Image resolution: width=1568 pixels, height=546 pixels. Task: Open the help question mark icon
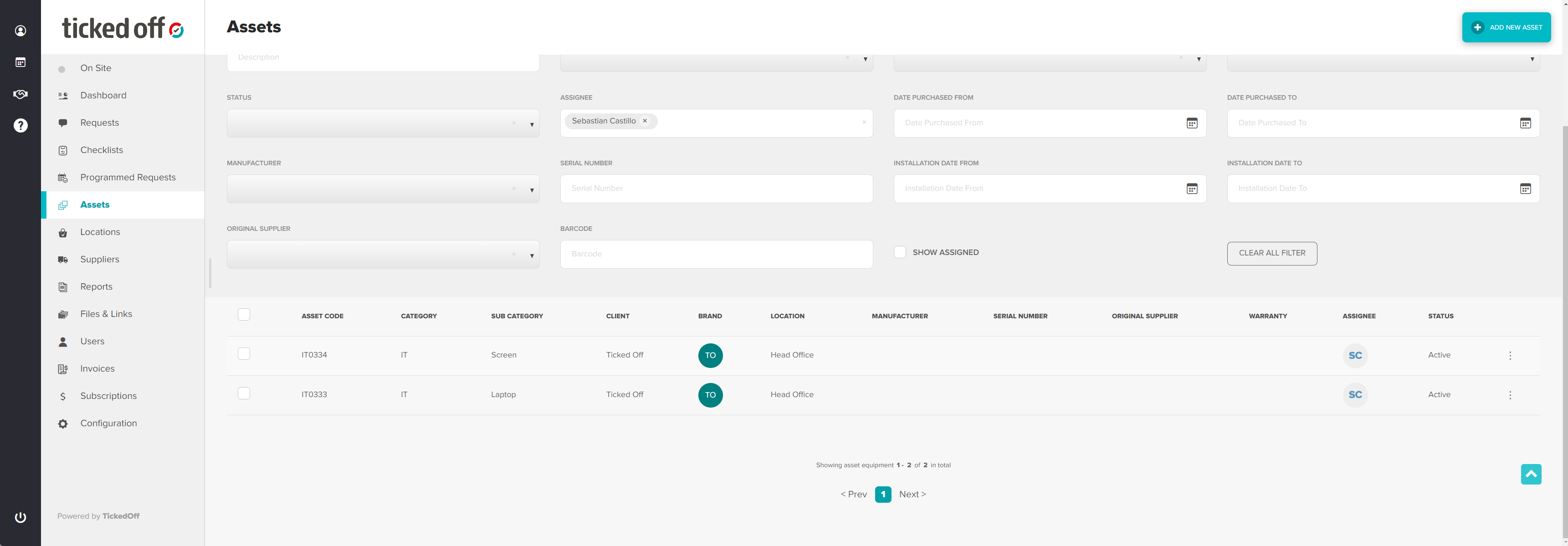tap(20, 125)
